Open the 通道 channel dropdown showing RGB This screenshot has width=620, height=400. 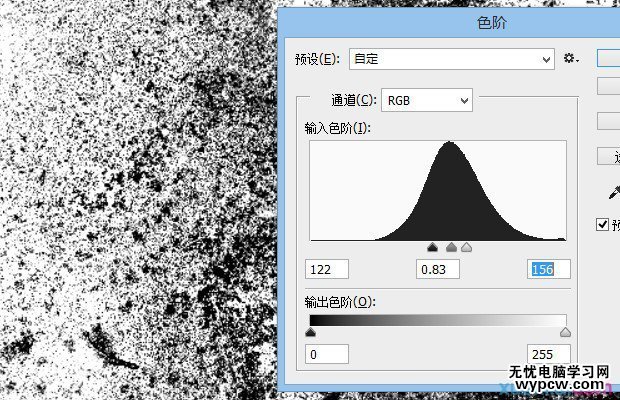pyautogui.click(x=427, y=100)
